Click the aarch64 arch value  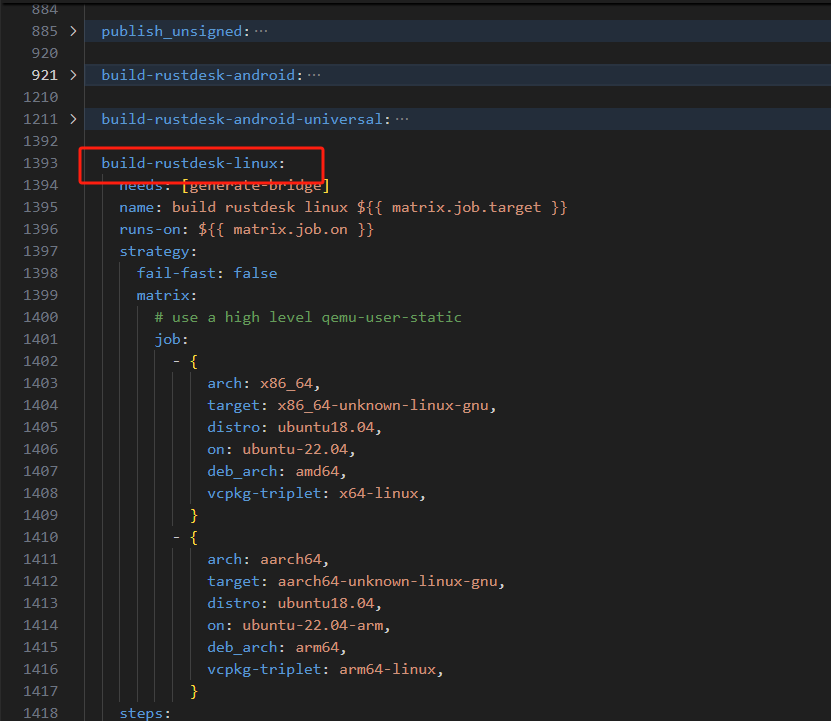[x=290, y=559]
